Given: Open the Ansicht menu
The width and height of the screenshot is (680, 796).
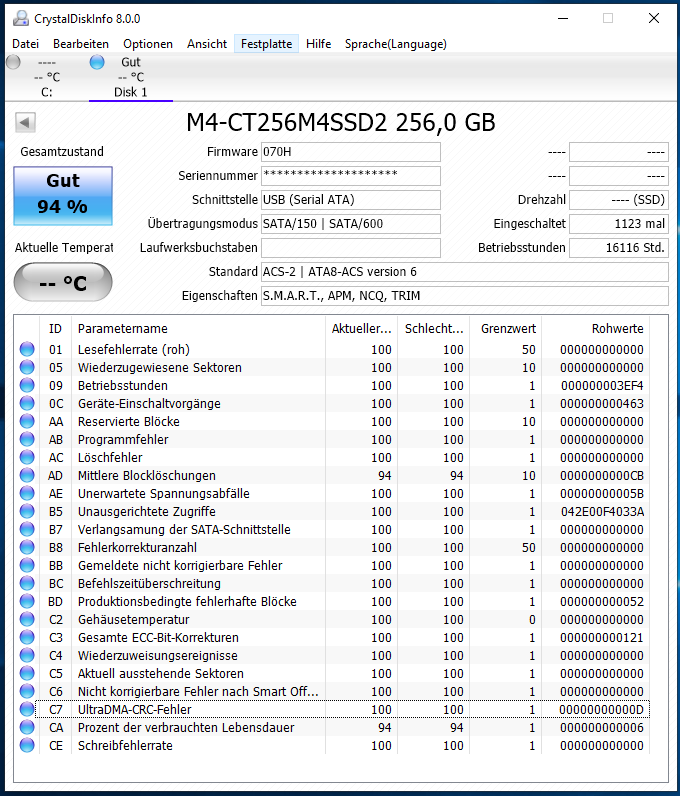Looking at the screenshot, I should click(207, 44).
